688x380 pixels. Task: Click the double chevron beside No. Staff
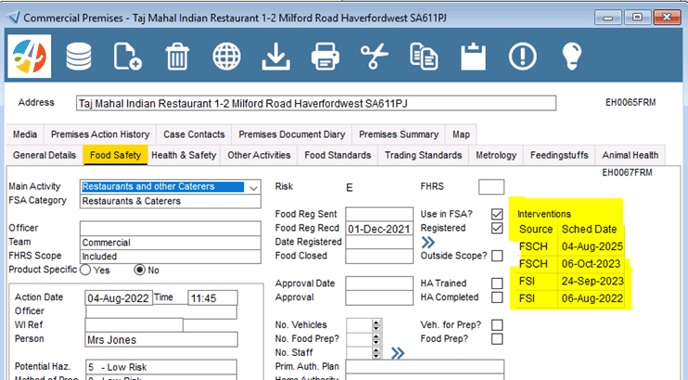click(398, 353)
